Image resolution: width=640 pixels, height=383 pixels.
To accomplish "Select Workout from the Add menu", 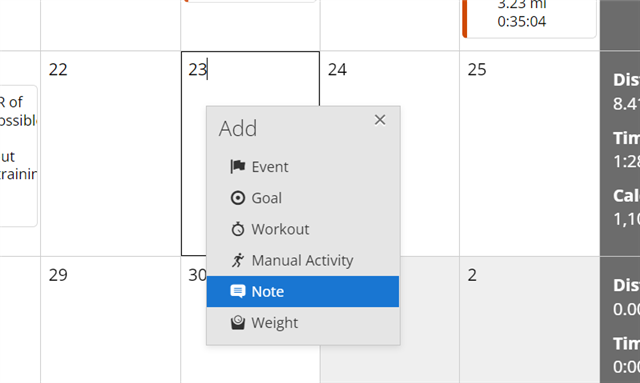I will [x=303, y=229].
